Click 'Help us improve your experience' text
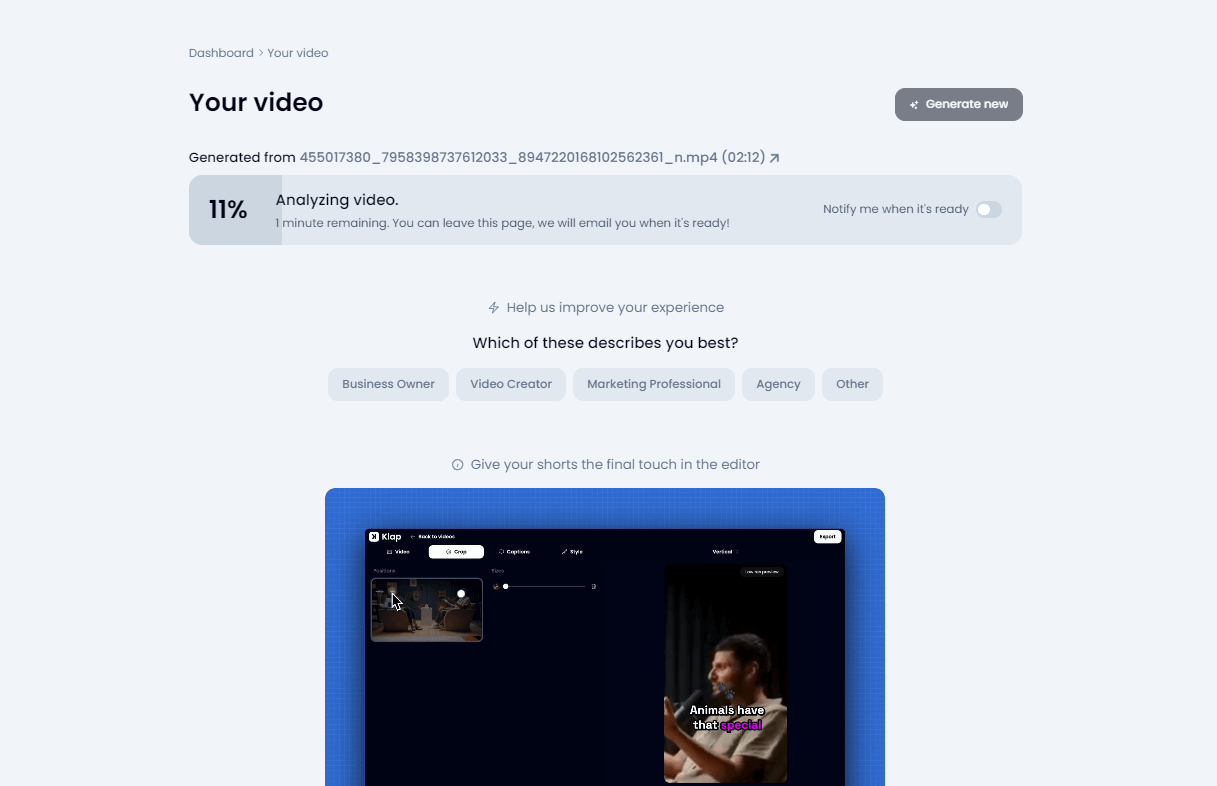The width and height of the screenshot is (1217, 786). (x=615, y=308)
